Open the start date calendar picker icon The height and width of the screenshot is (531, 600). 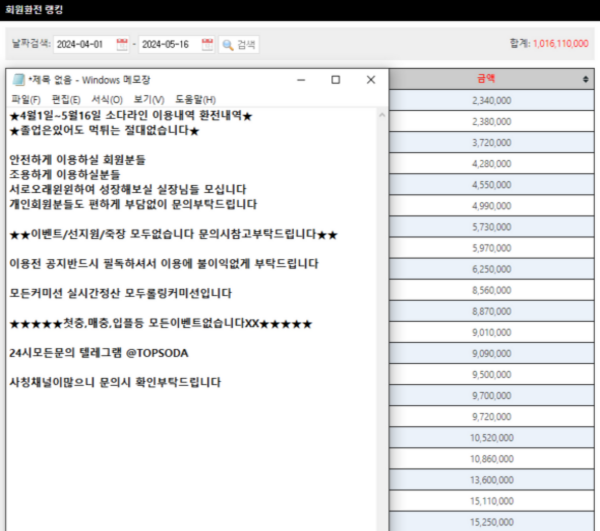[122, 44]
